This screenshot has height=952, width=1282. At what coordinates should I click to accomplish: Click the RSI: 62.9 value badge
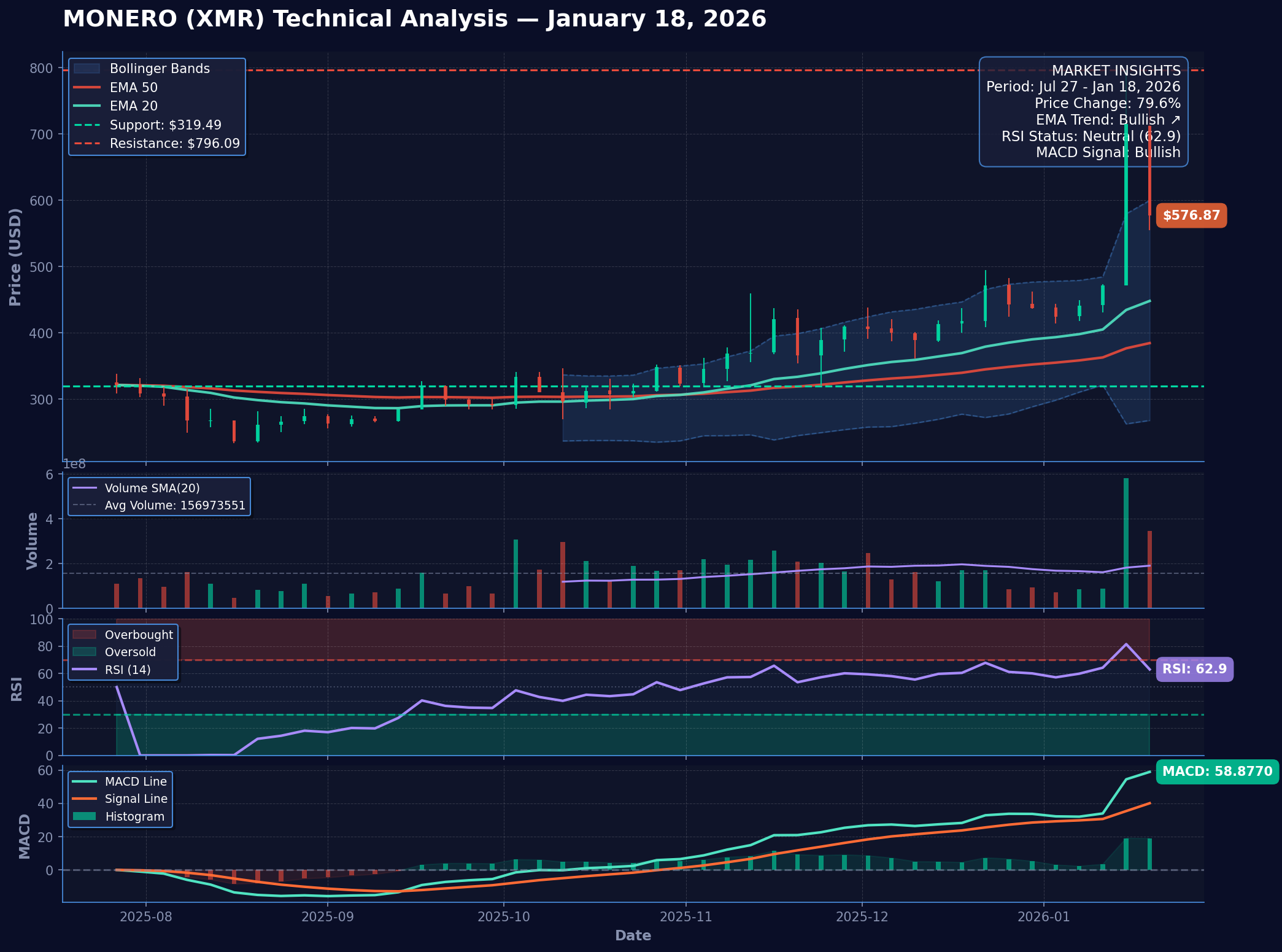click(1194, 668)
